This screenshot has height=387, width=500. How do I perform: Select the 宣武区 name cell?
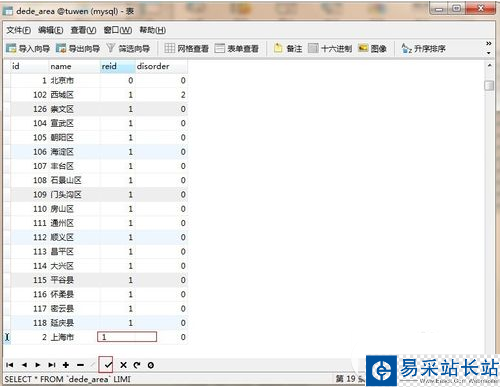pyautogui.click(x=74, y=123)
